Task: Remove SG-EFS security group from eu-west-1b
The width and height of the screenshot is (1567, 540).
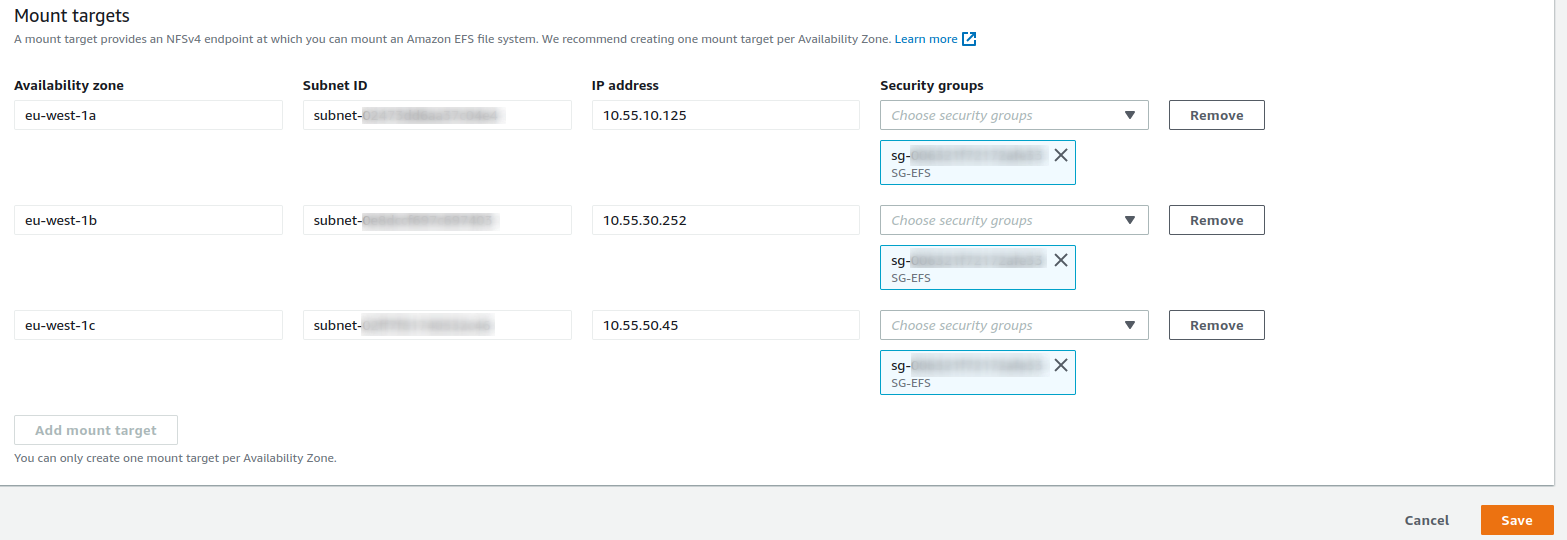Action: (1061, 260)
